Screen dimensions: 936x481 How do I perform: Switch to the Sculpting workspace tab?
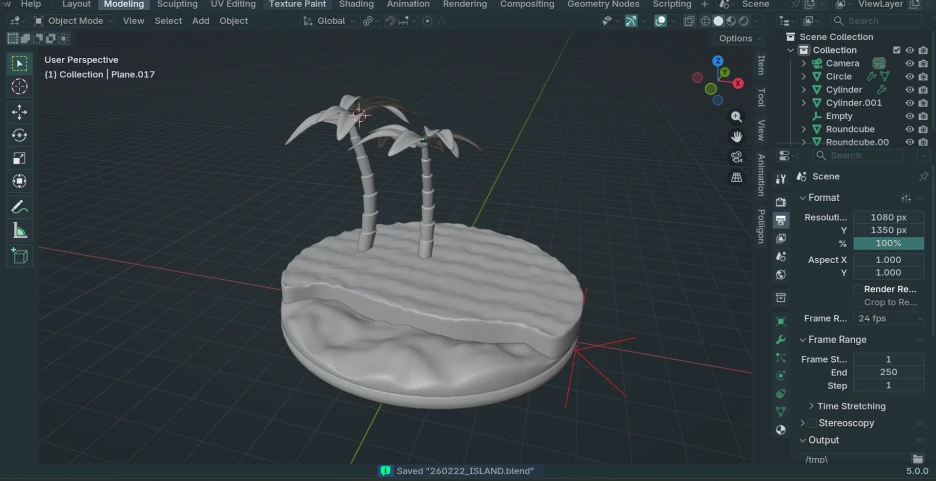pos(177,4)
